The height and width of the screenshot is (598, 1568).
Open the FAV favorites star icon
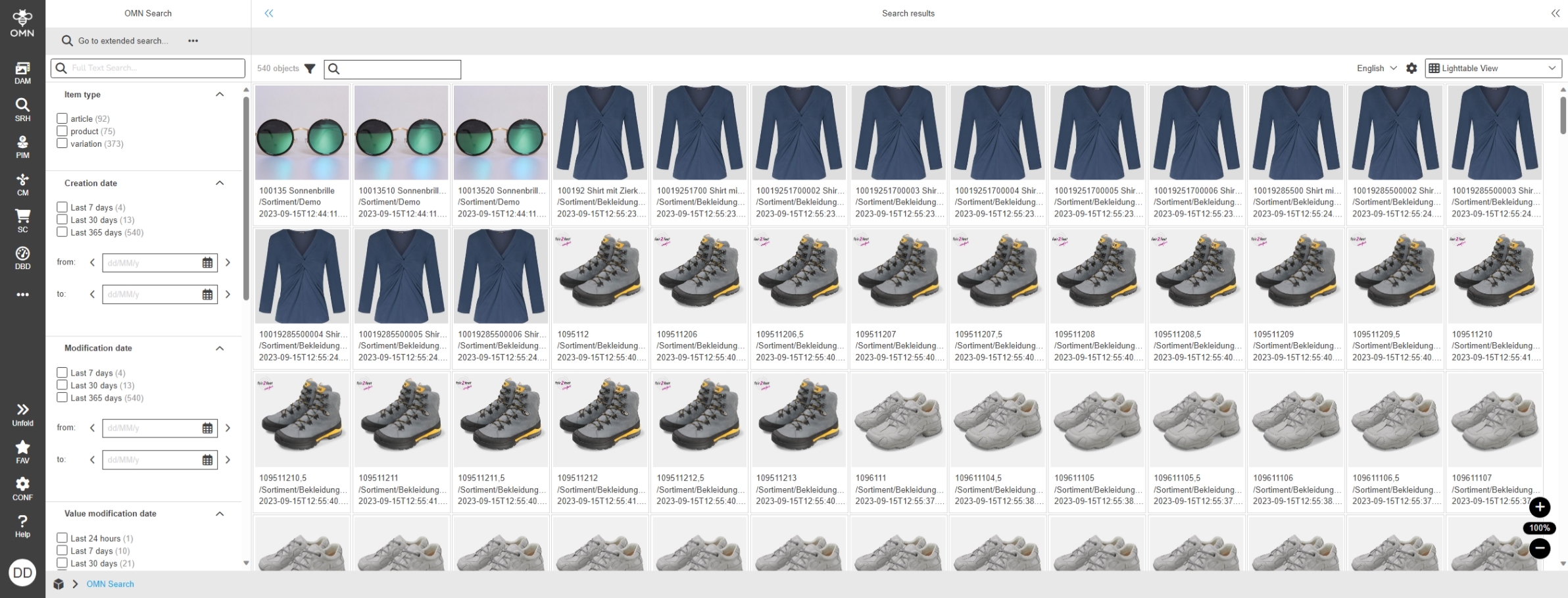tap(22, 451)
